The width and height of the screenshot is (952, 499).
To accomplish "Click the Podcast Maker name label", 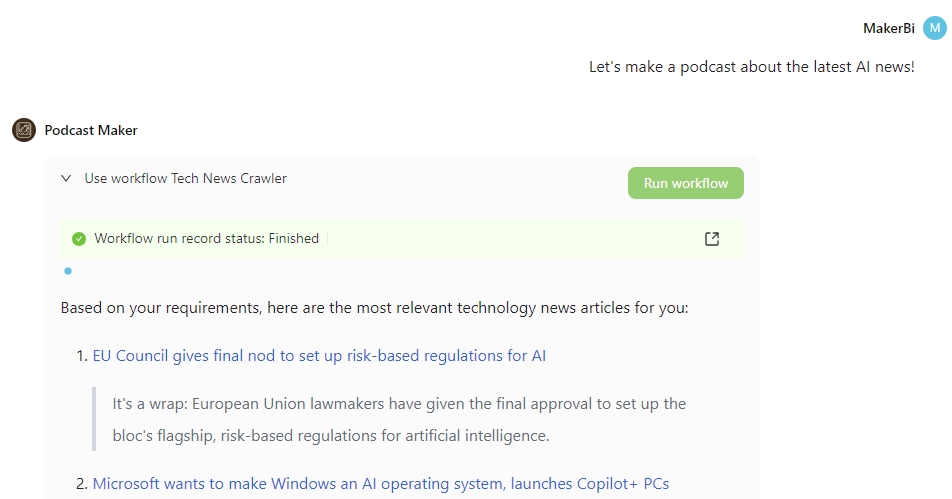I will pos(91,130).
